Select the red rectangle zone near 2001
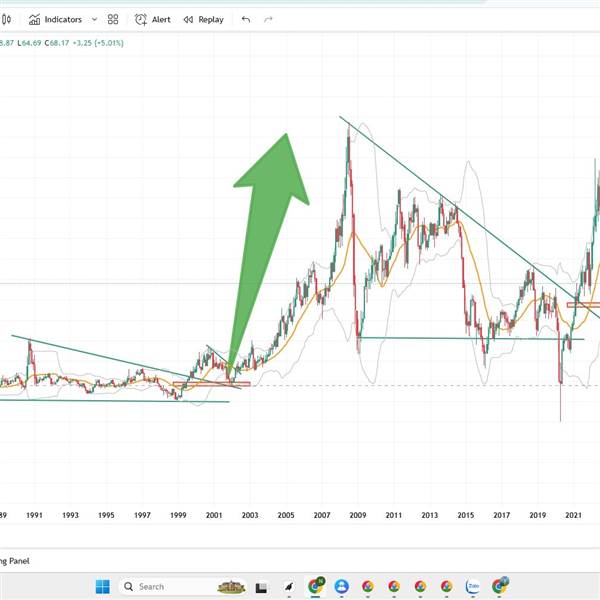 [x=212, y=384]
